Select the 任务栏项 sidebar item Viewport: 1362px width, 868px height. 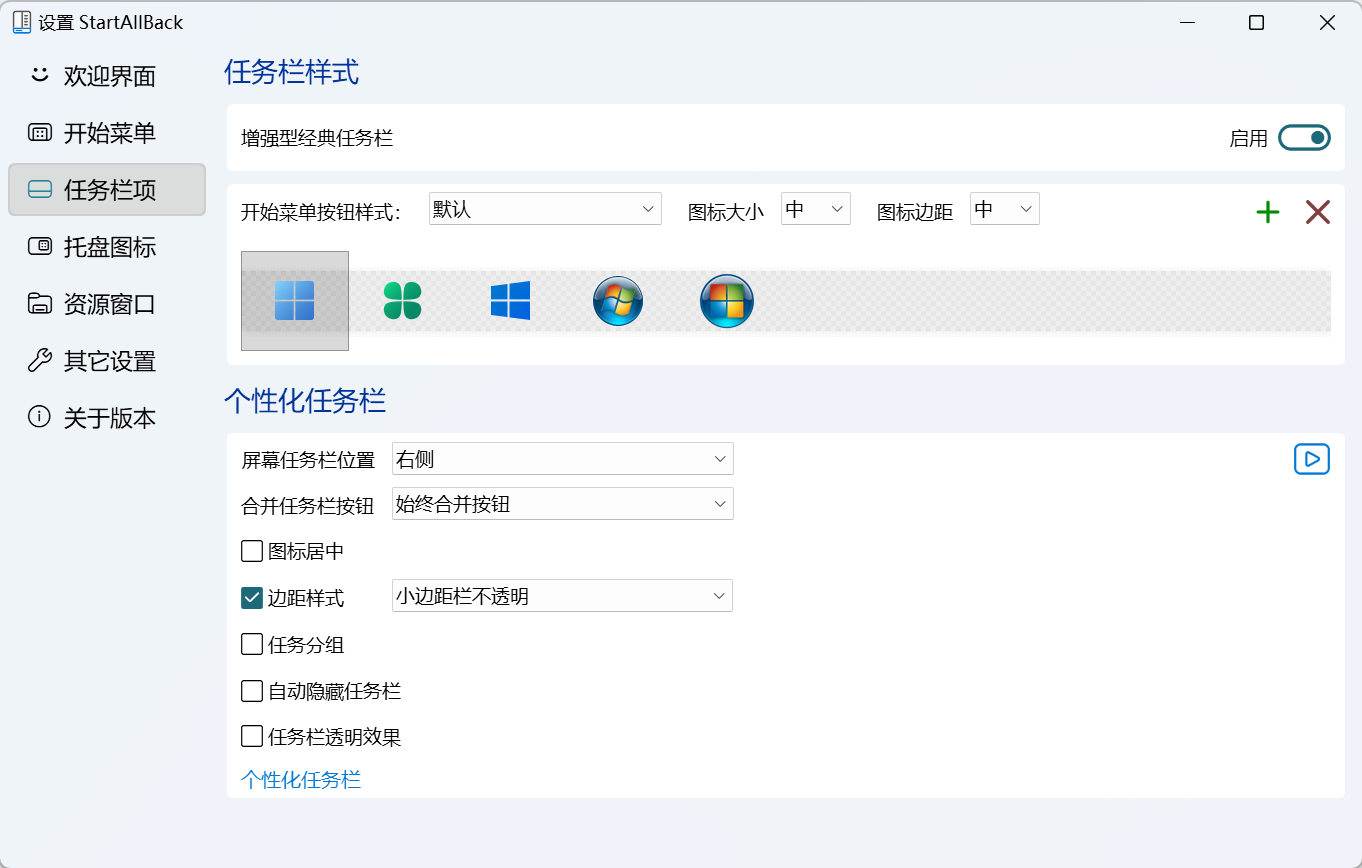click(x=107, y=190)
